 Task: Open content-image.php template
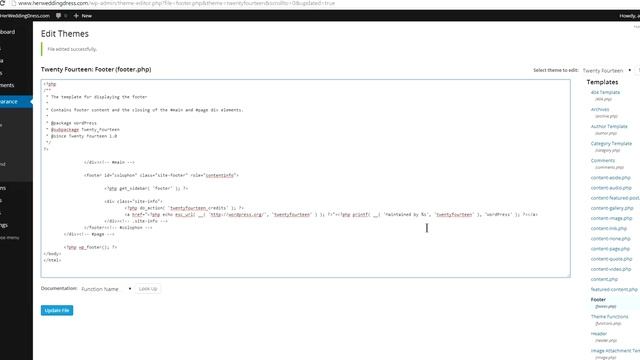point(611,218)
